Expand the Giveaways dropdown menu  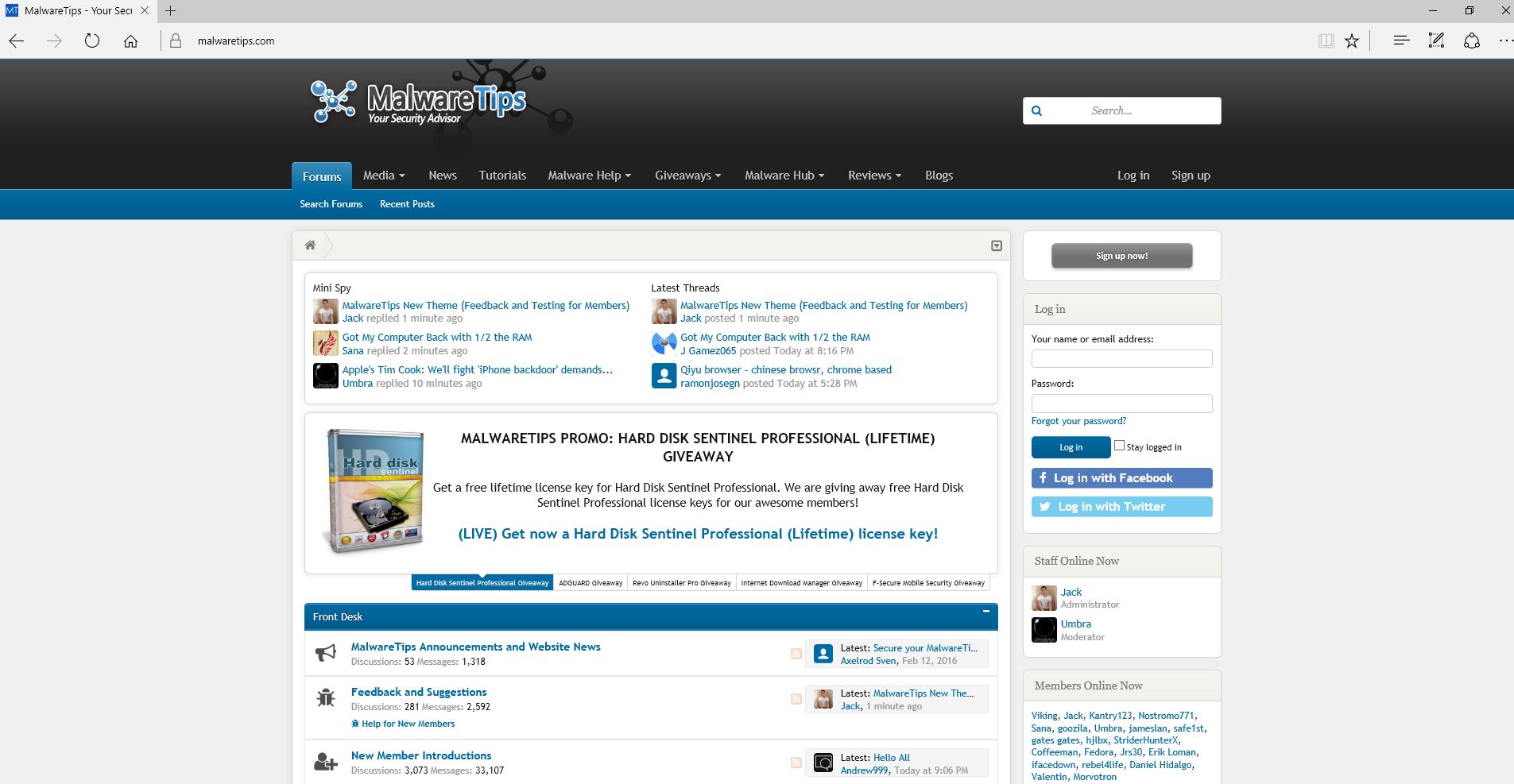(x=687, y=176)
